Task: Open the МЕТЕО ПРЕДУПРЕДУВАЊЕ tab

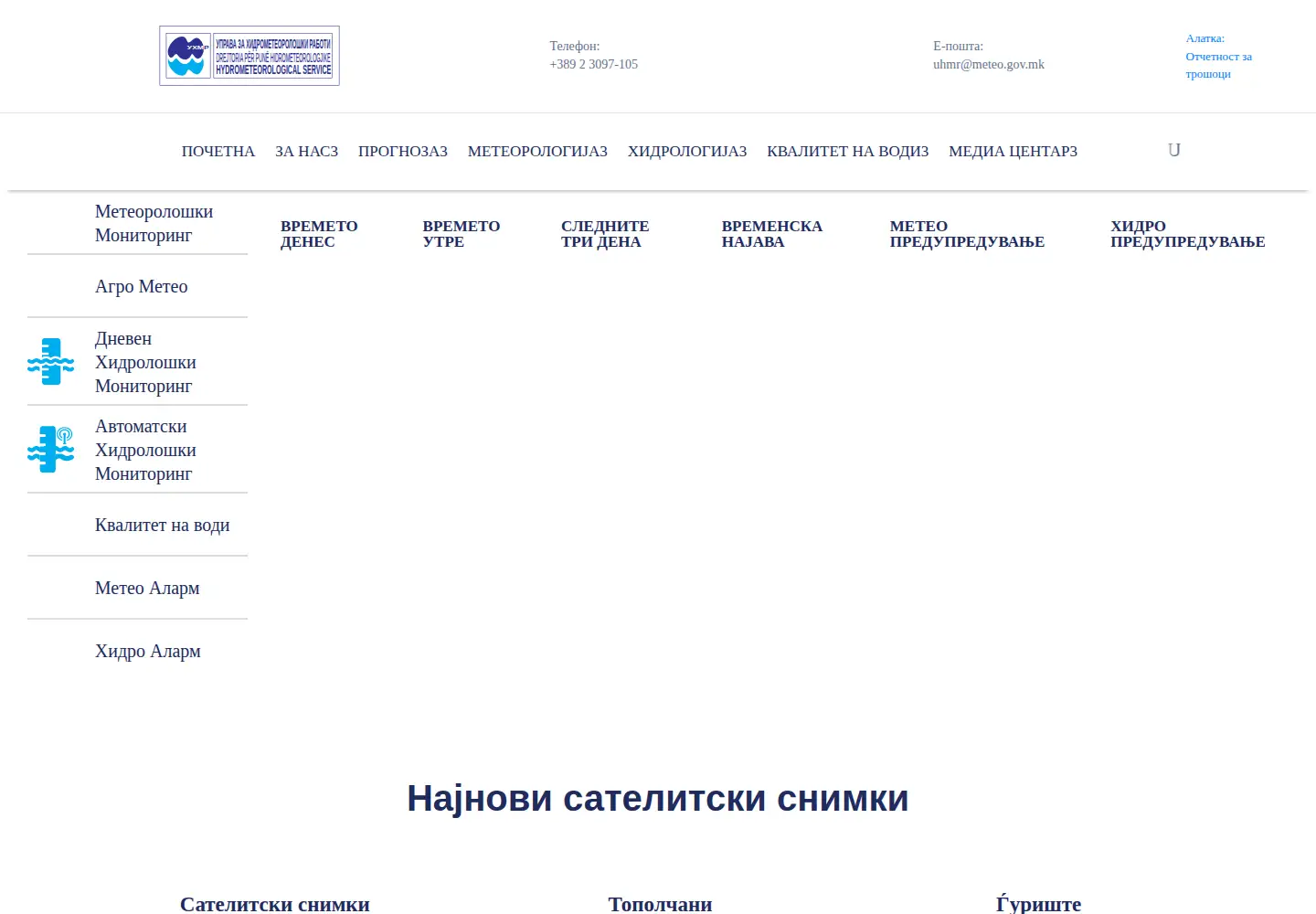Action: (x=967, y=234)
